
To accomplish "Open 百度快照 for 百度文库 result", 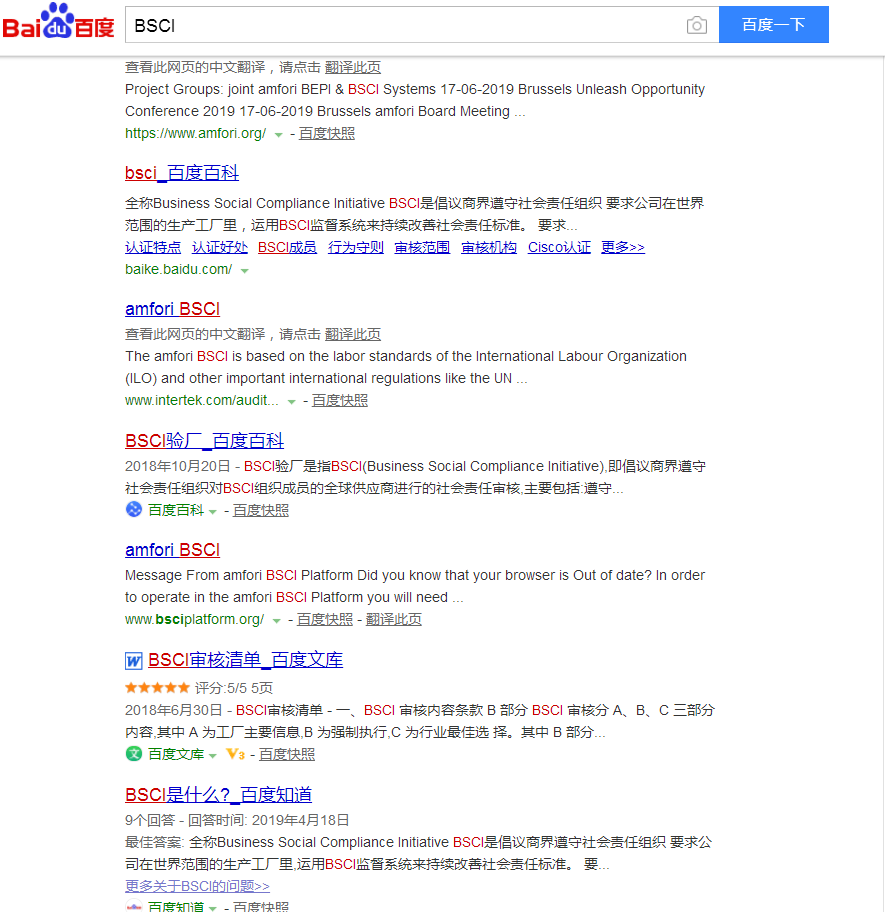I will (x=287, y=754).
